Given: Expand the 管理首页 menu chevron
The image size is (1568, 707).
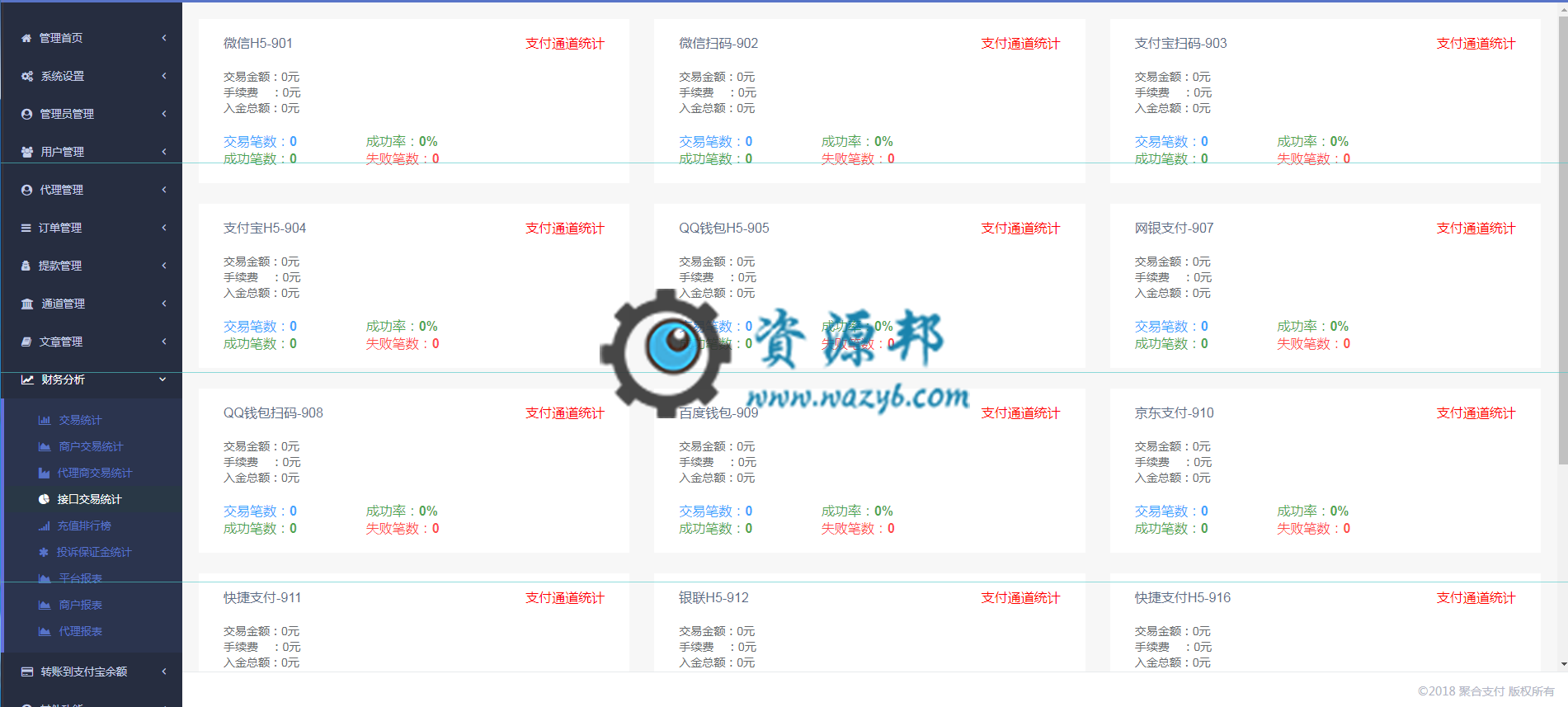Looking at the screenshot, I should tap(163, 38).
